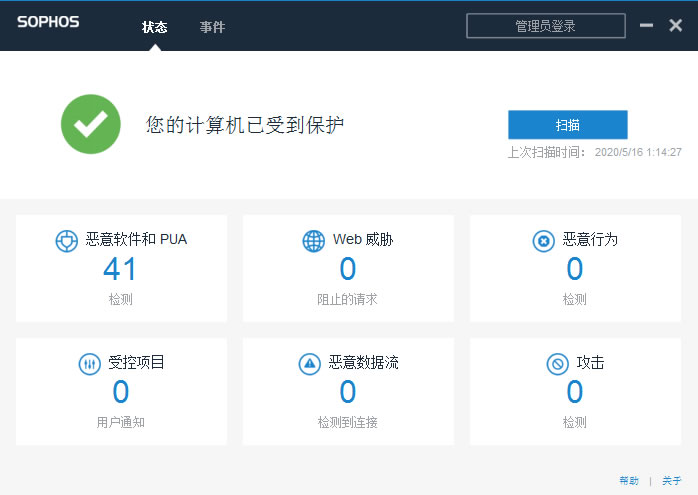Click the 恶意行为 circle-x icon
Image resolution: width=698 pixels, height=495 pixels.
click(543, 241)
